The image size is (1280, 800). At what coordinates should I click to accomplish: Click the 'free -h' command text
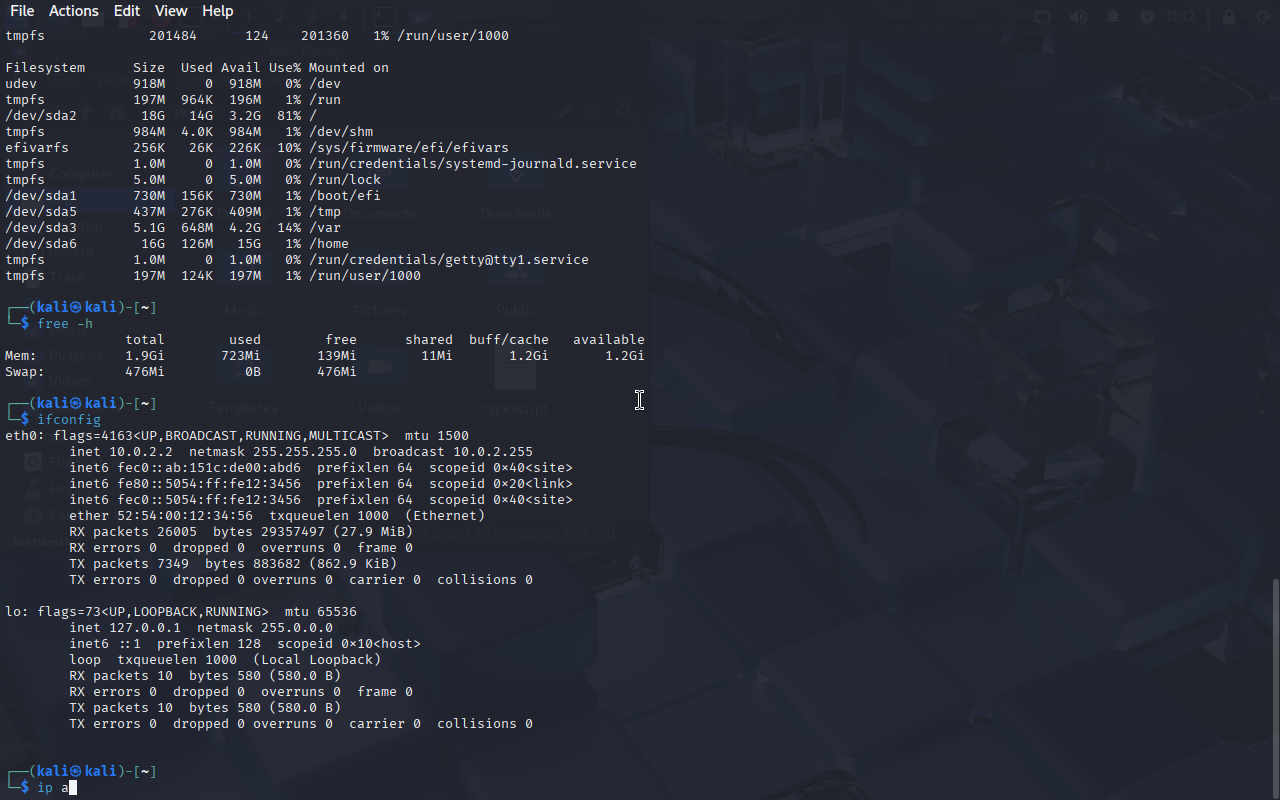pos(65,324)
